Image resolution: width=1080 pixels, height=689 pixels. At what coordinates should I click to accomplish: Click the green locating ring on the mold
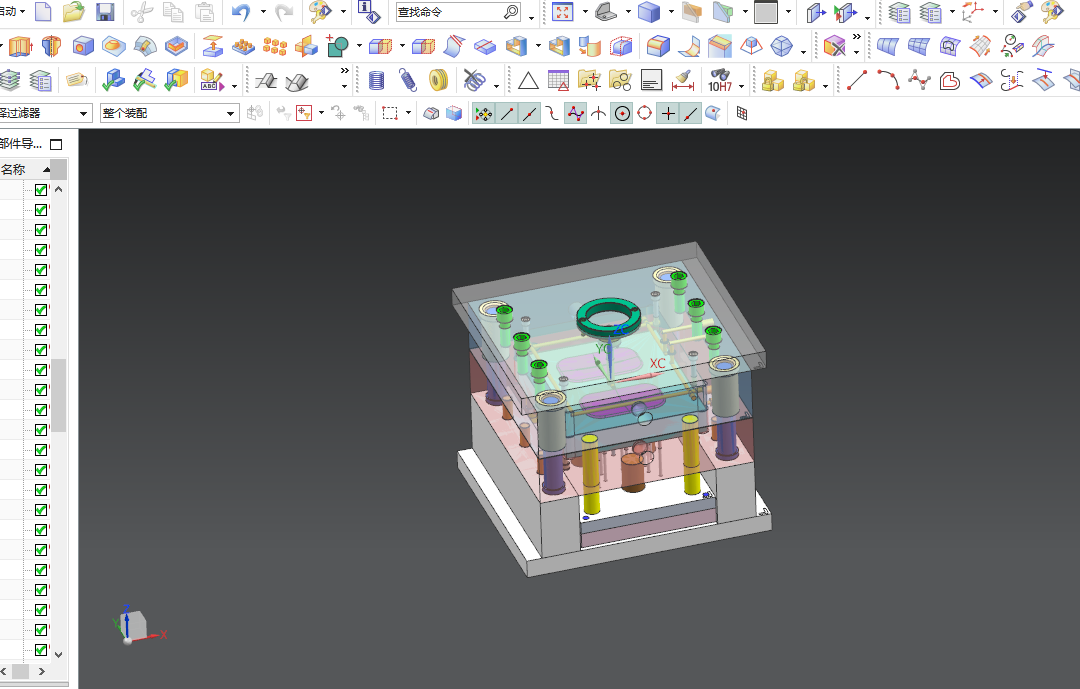pyautogui.click(x=609, y=318)
